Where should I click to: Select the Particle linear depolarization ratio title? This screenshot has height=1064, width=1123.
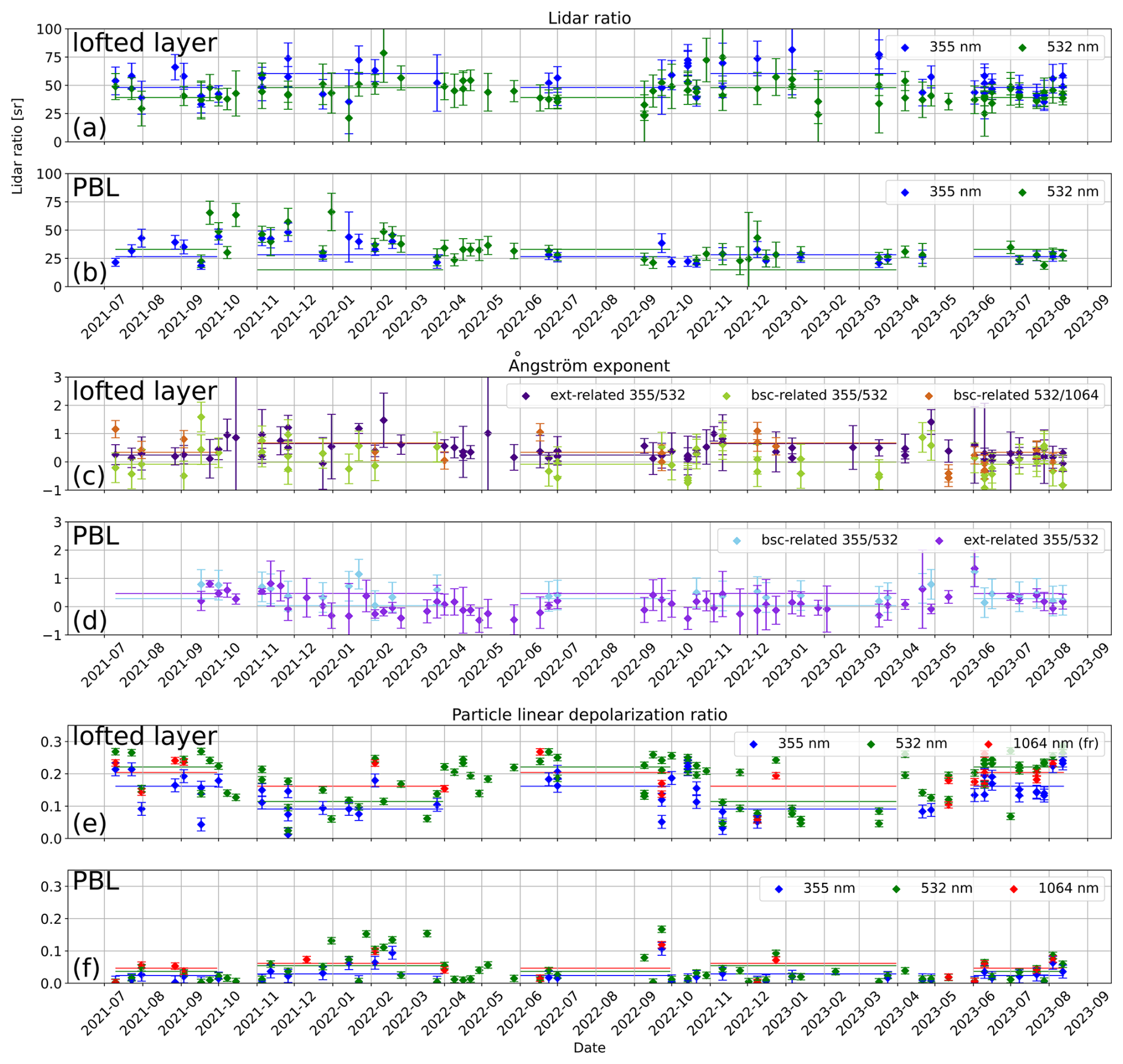pyautogui.click(x=589, y=714)
